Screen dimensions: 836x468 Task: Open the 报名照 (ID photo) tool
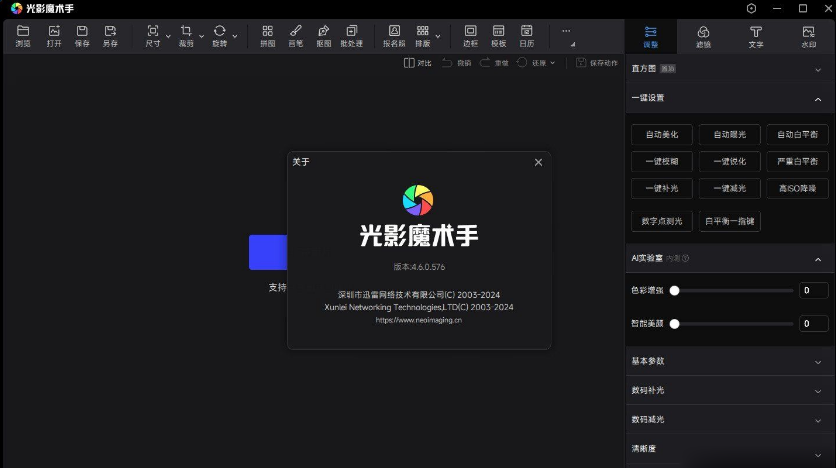[394, 36]
